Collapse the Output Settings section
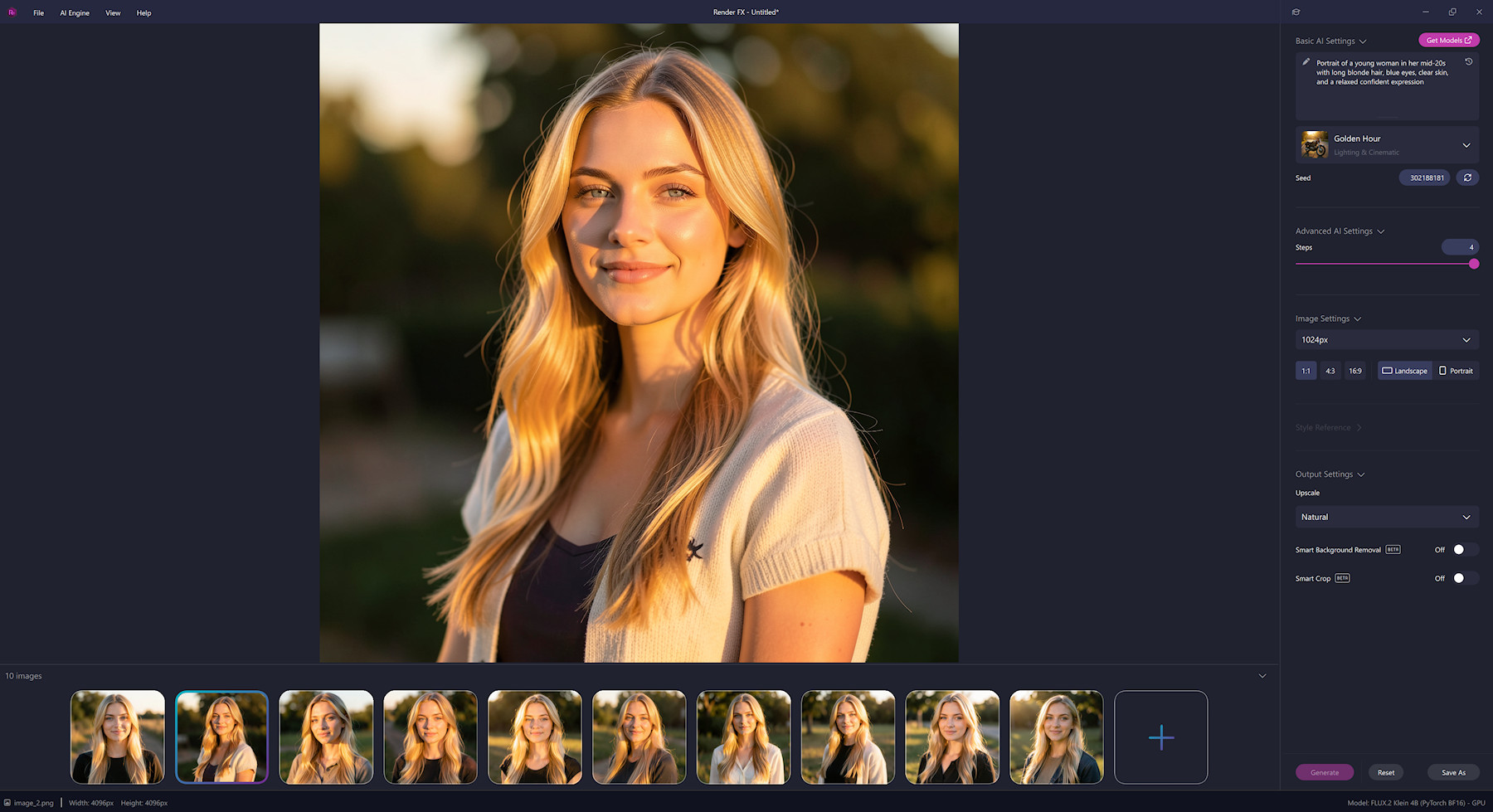The width and height of the screenshot is (1493, 812). [x=1330, y=474]
